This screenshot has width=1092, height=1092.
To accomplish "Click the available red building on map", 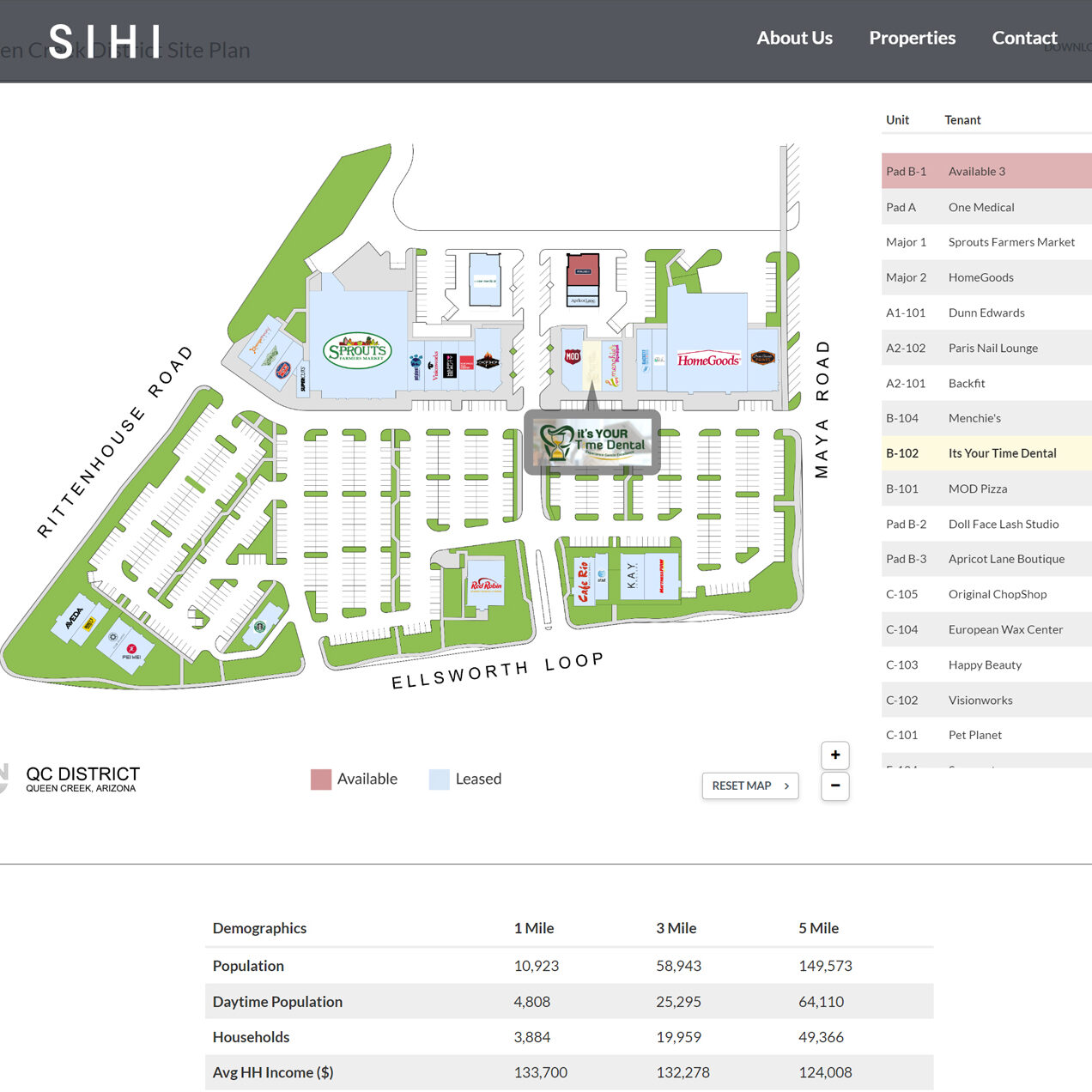I will (583, 270).
